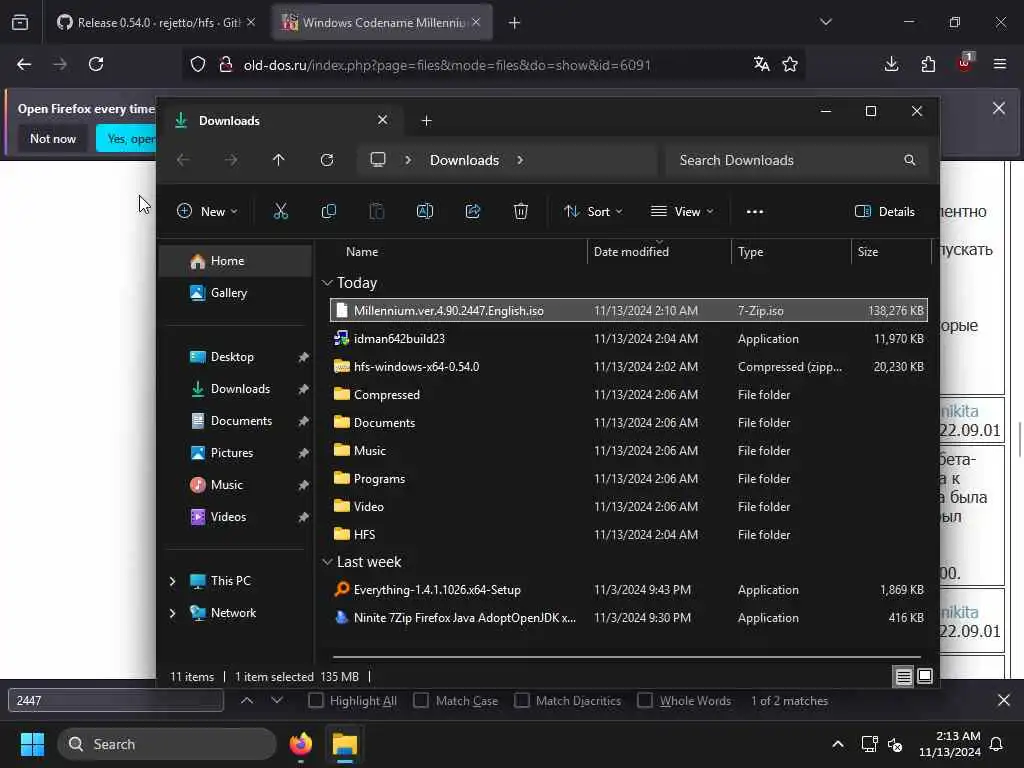Click the Not now button
This screenshot has width=1024, height=768.
[x=53, y=138]
